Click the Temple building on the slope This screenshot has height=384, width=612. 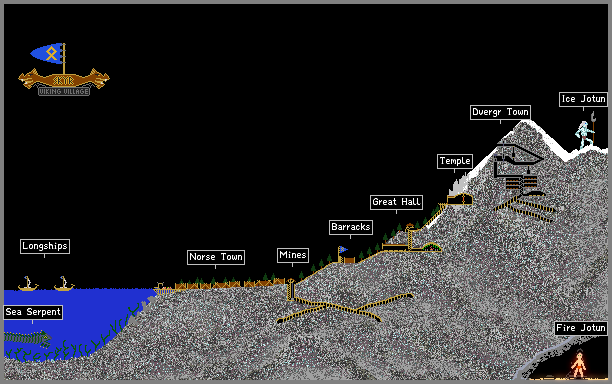(x=460, y=199)
